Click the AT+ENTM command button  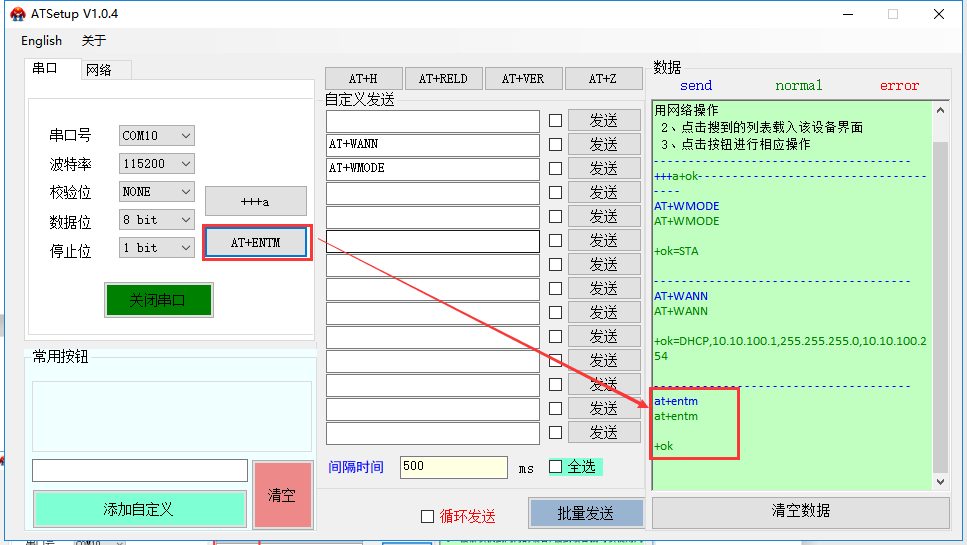click(255, 243)
